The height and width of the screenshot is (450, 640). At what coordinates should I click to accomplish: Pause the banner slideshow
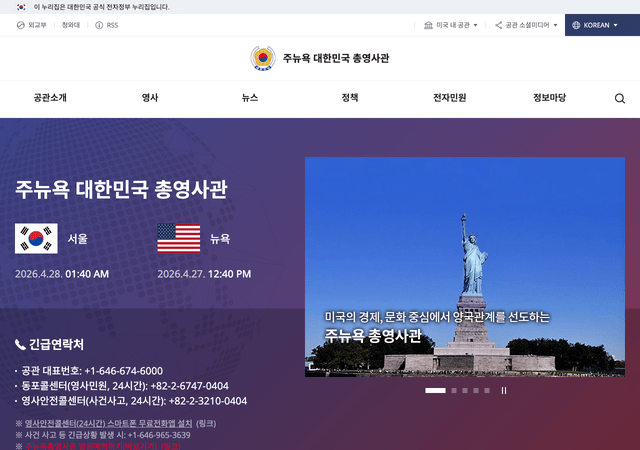[x=504, y=390]
